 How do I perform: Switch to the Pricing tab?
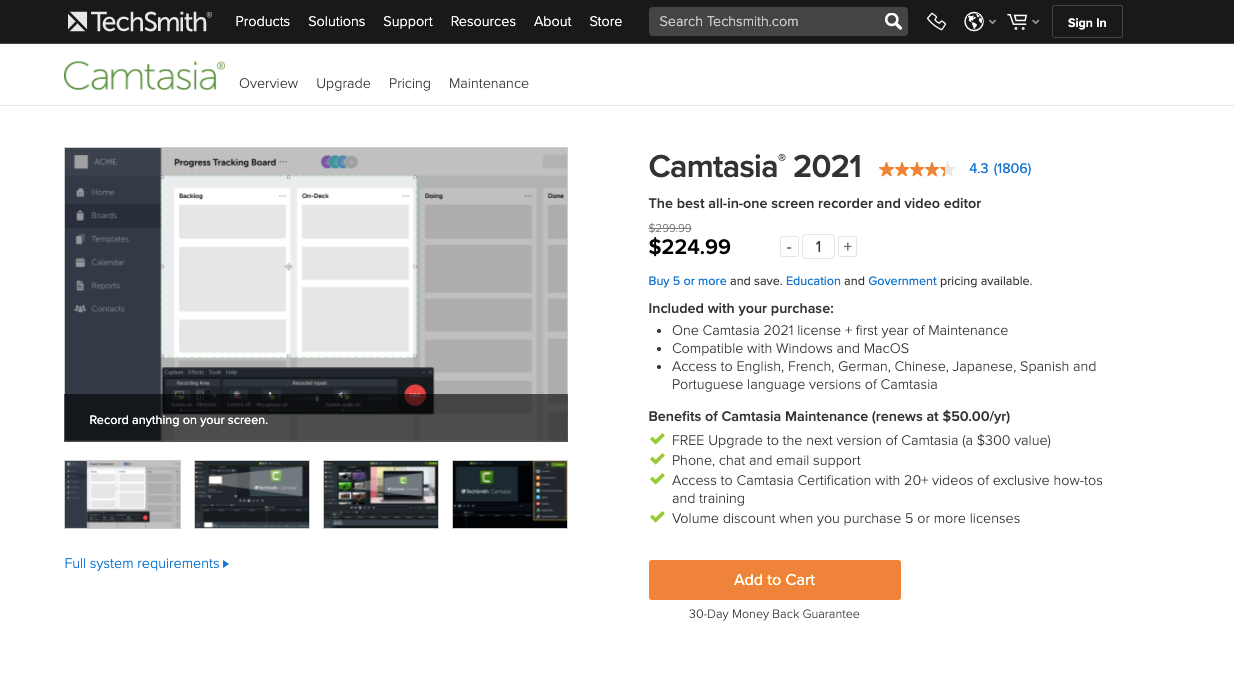point(409,84)
